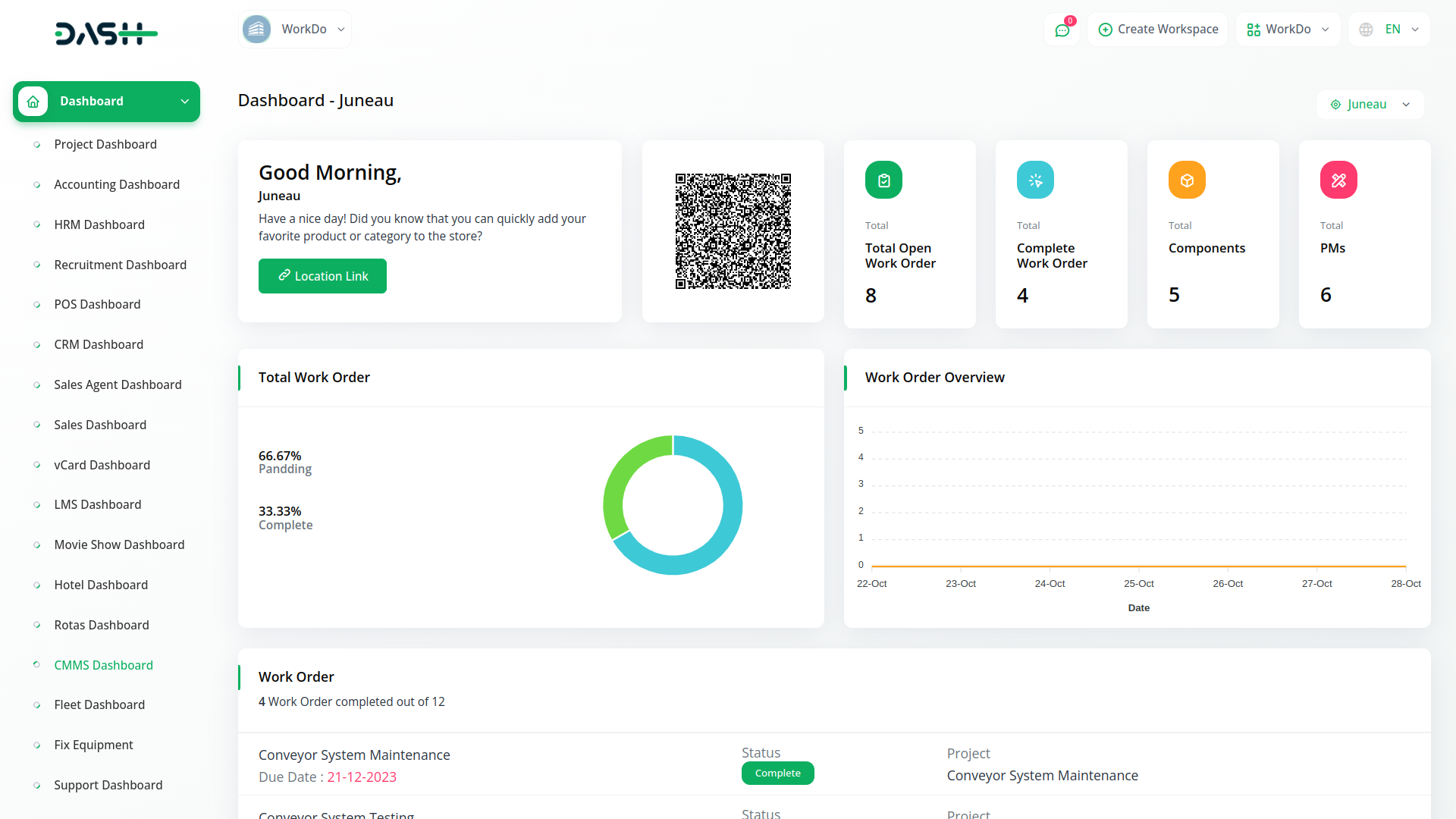Click the orange Components package icon
1456x819 pixels.
point(1187,180)
